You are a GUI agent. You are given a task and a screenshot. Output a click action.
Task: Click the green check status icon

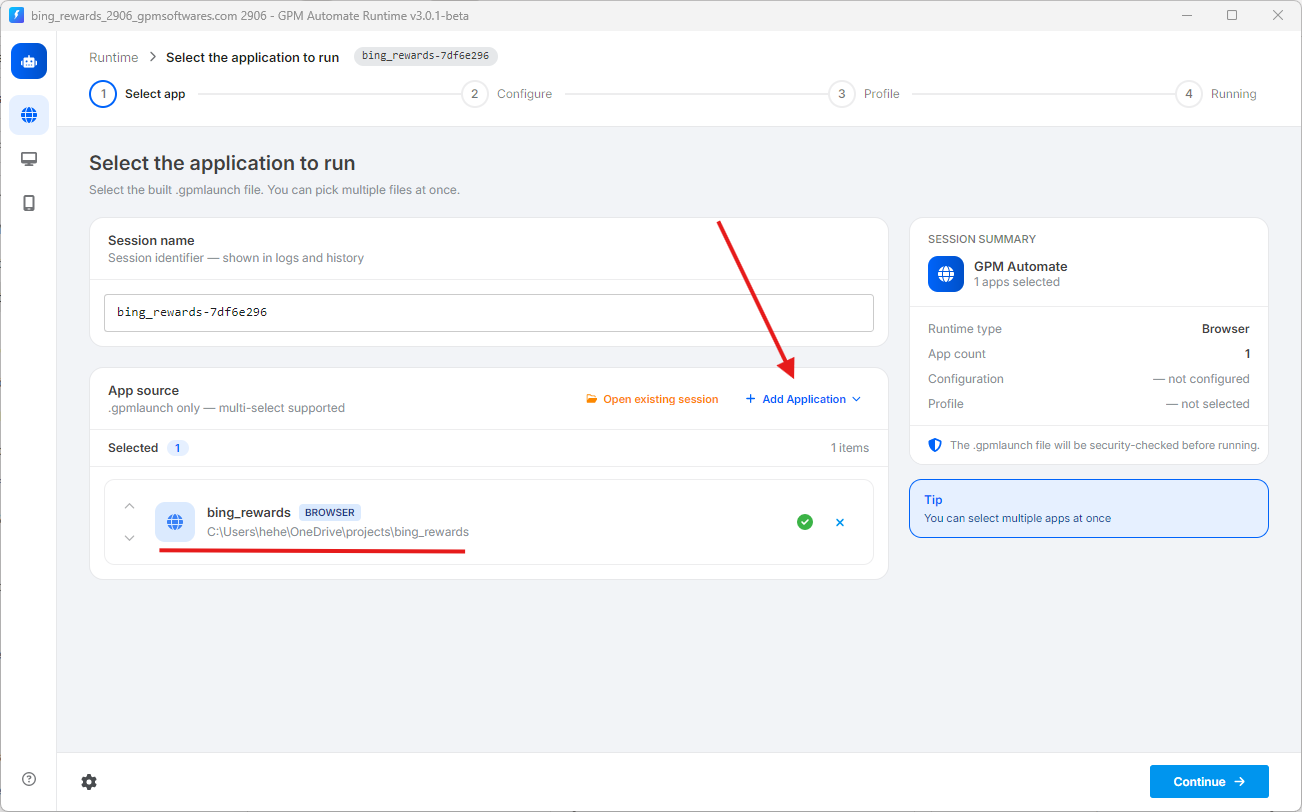(x=805, y=522)
